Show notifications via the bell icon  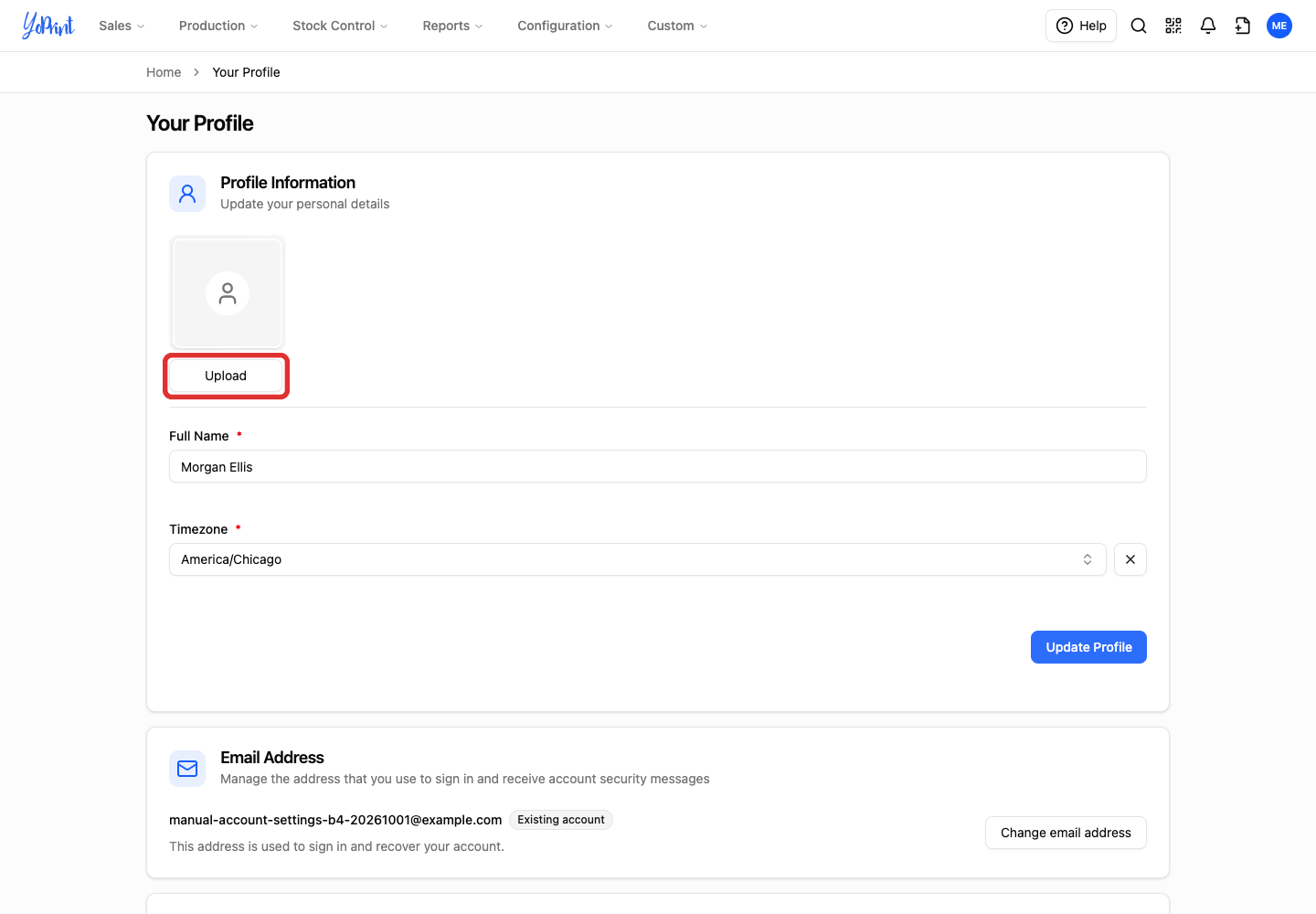[1208, 26]
